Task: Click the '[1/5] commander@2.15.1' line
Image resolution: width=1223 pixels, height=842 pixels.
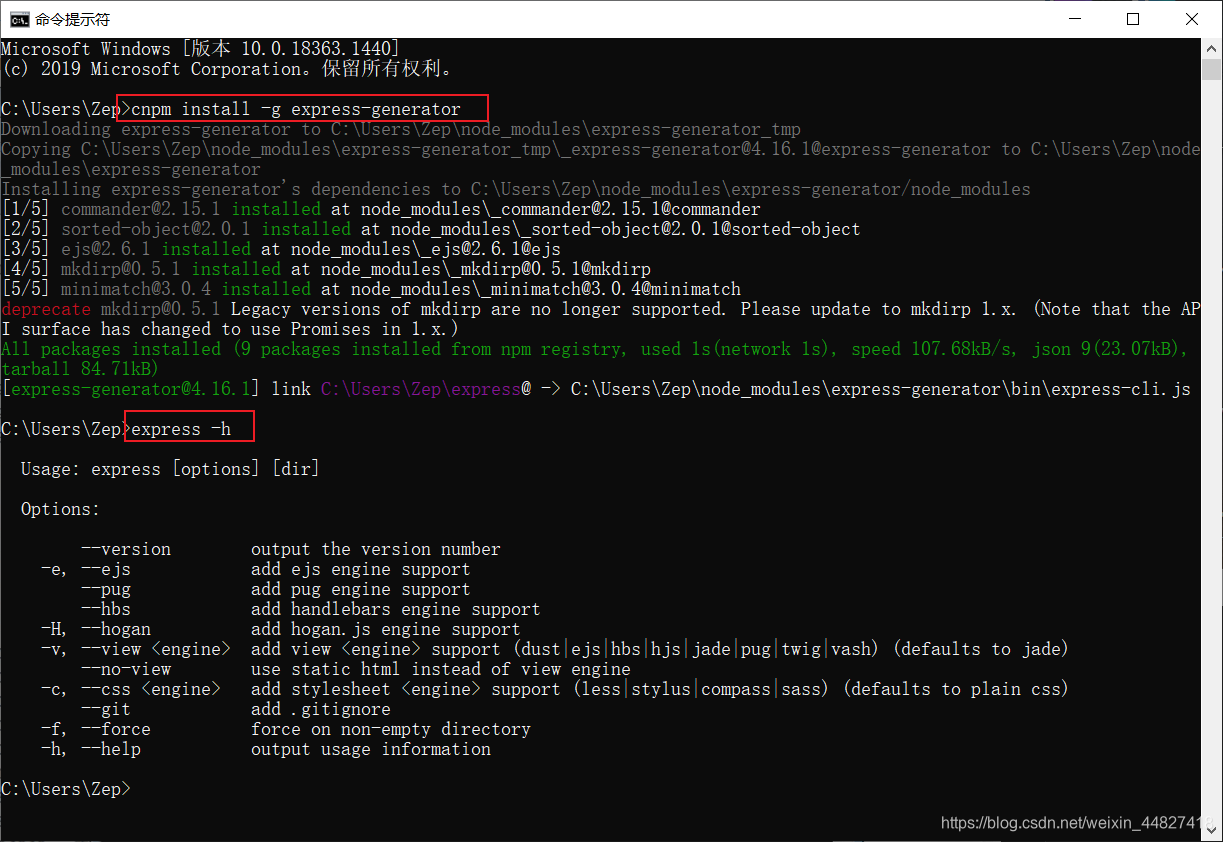Action: (381, 209)
